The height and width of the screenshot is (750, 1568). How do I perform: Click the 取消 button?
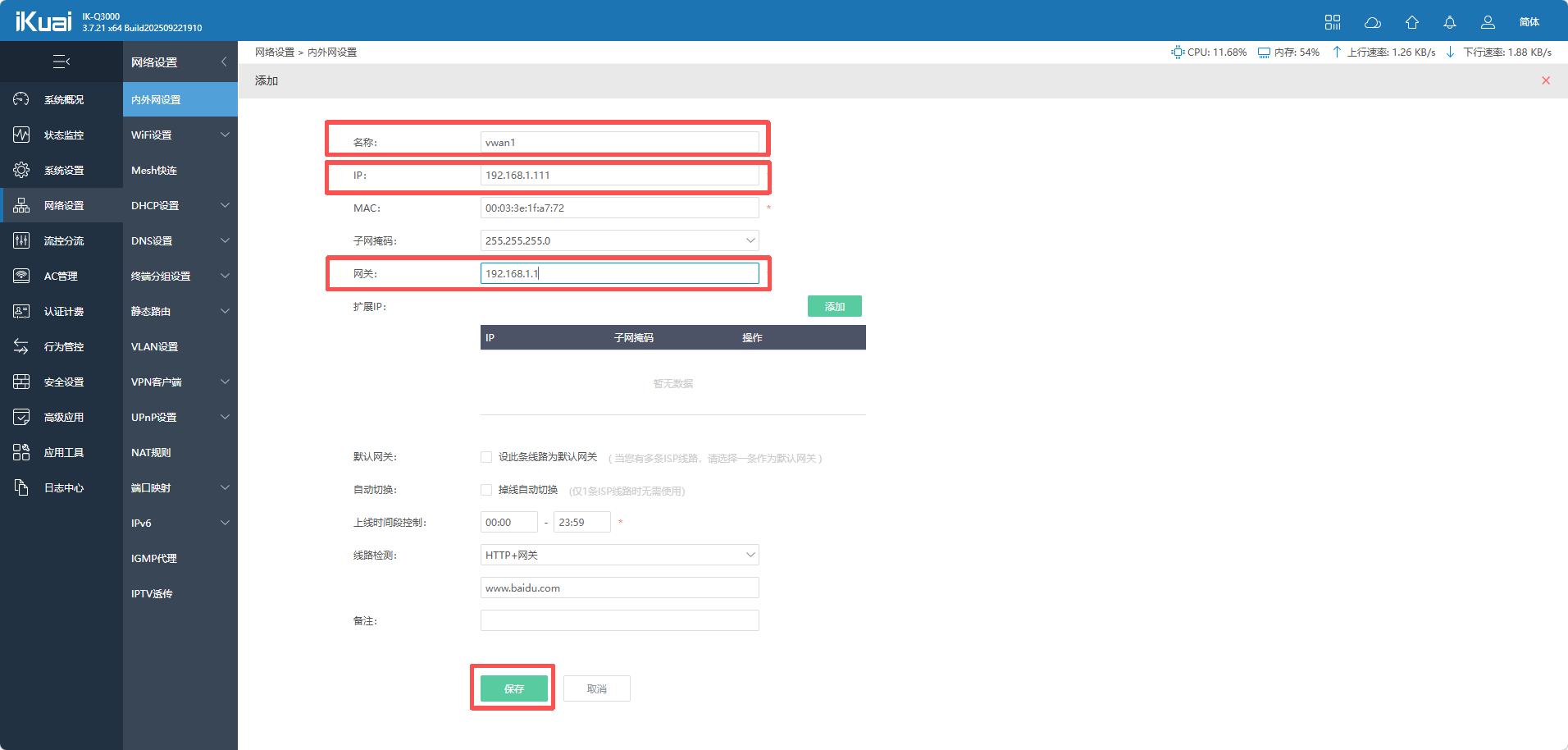coord(596,688)
